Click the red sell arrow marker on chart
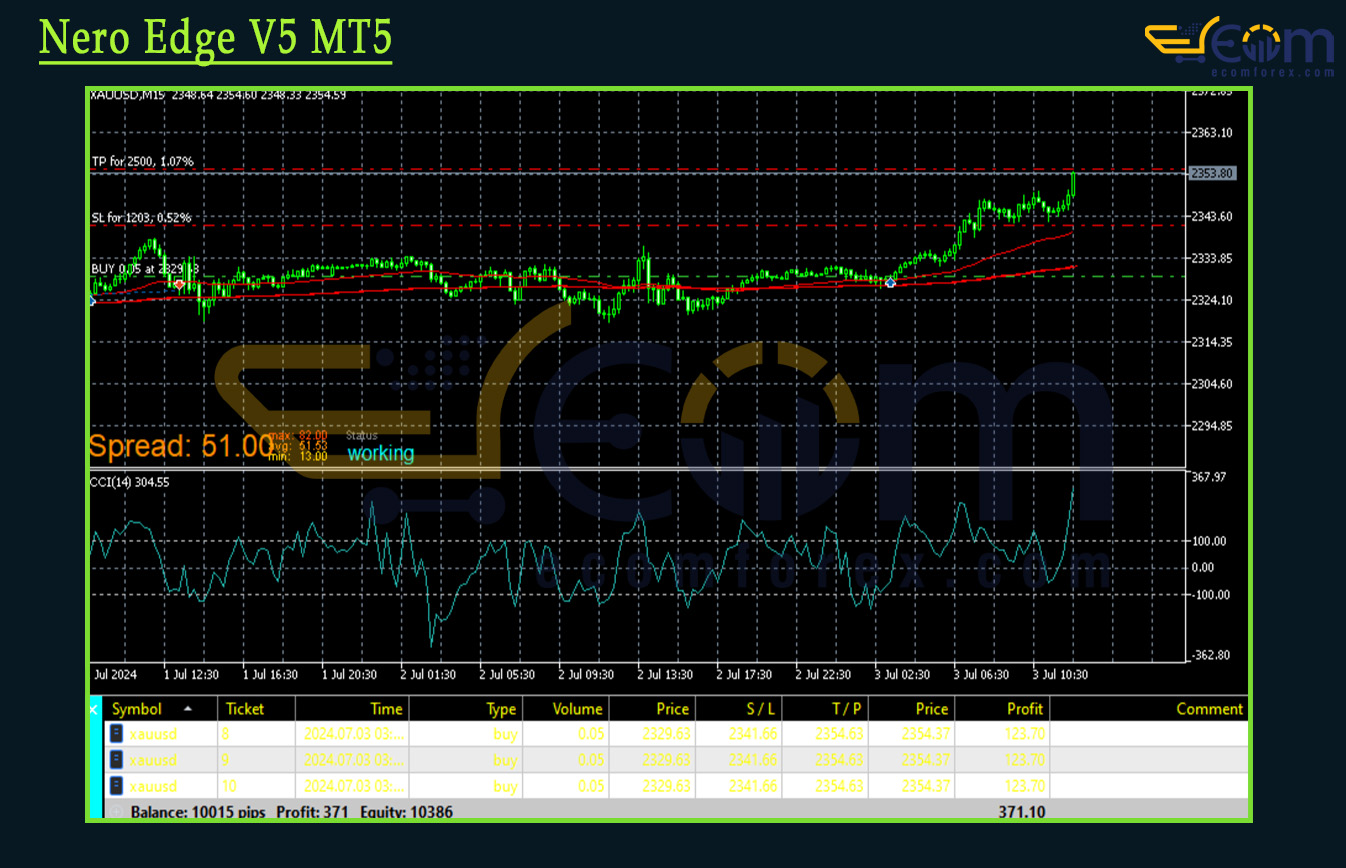 point(179,285)
